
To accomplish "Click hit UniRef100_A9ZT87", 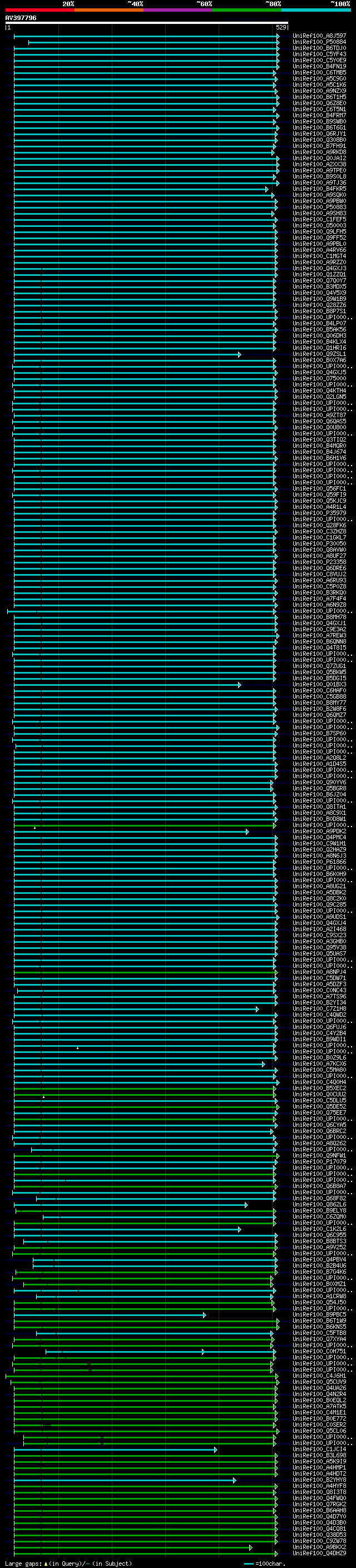I will point(319,416).
